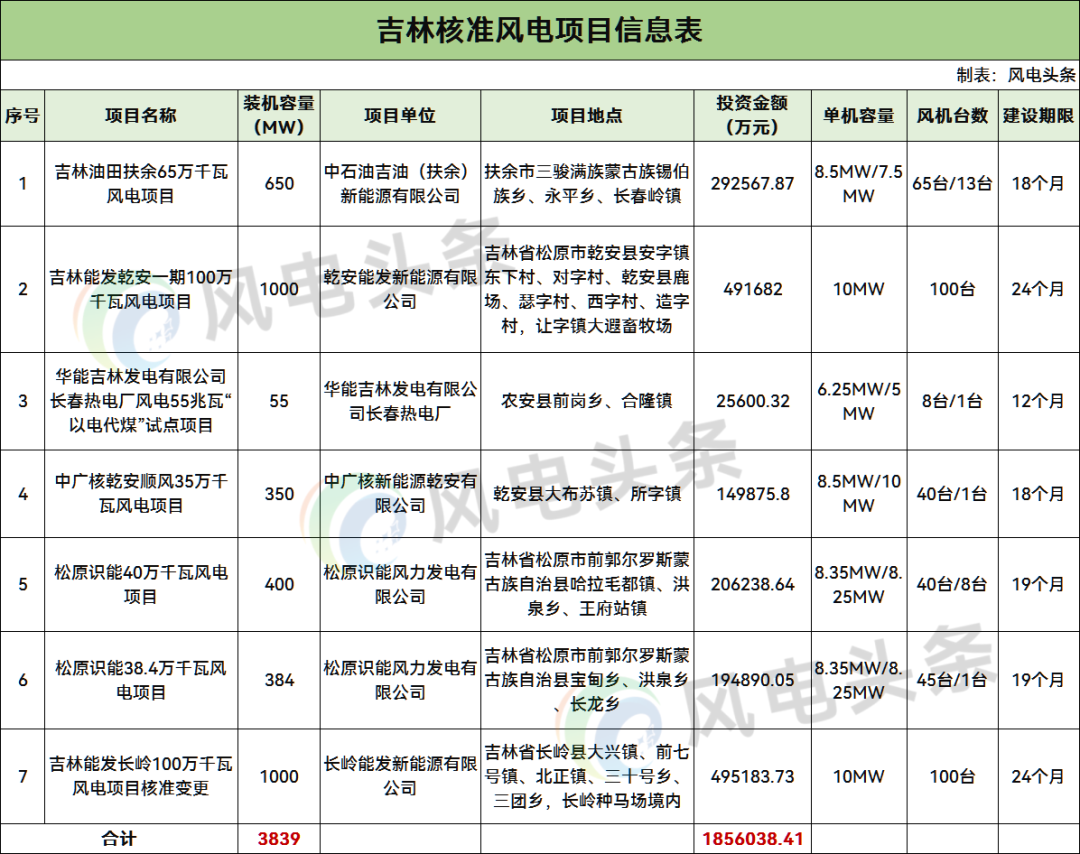Select project name 松原识能40万千瓦风电项目

[141, 584]
